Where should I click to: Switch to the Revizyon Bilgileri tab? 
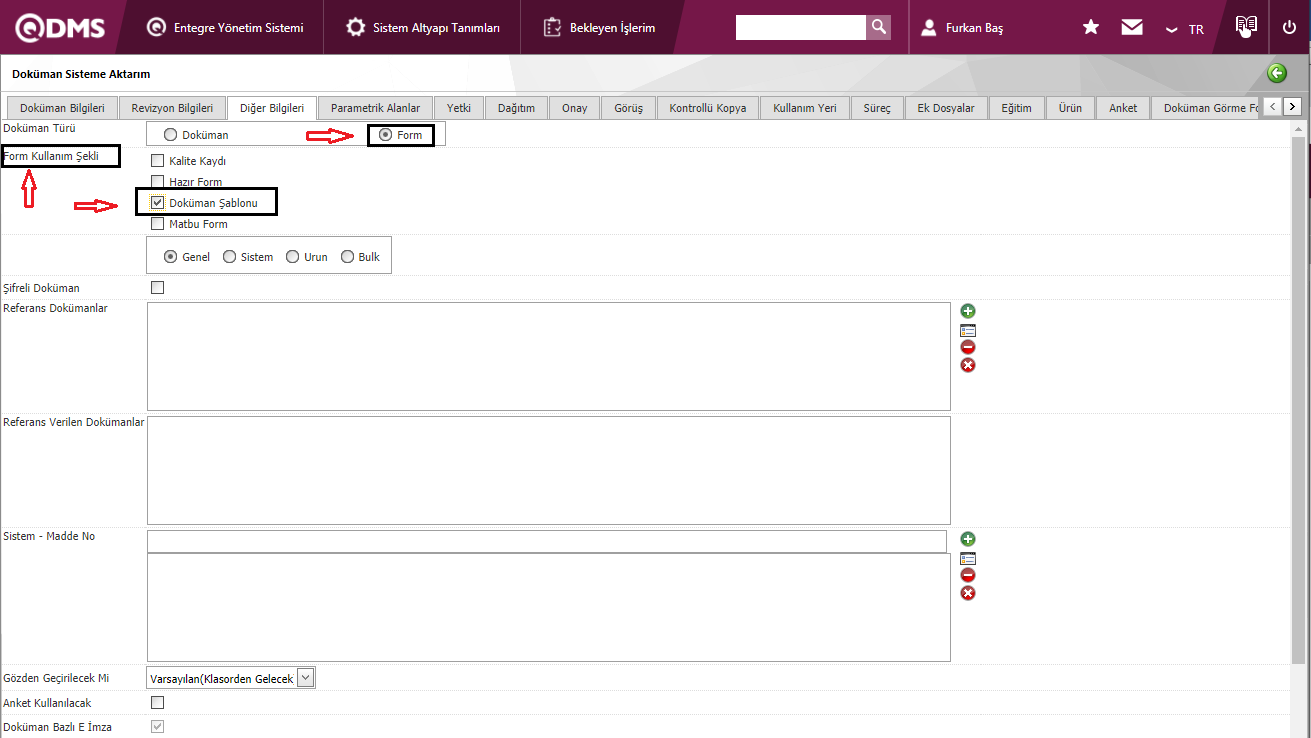[172, 108]
